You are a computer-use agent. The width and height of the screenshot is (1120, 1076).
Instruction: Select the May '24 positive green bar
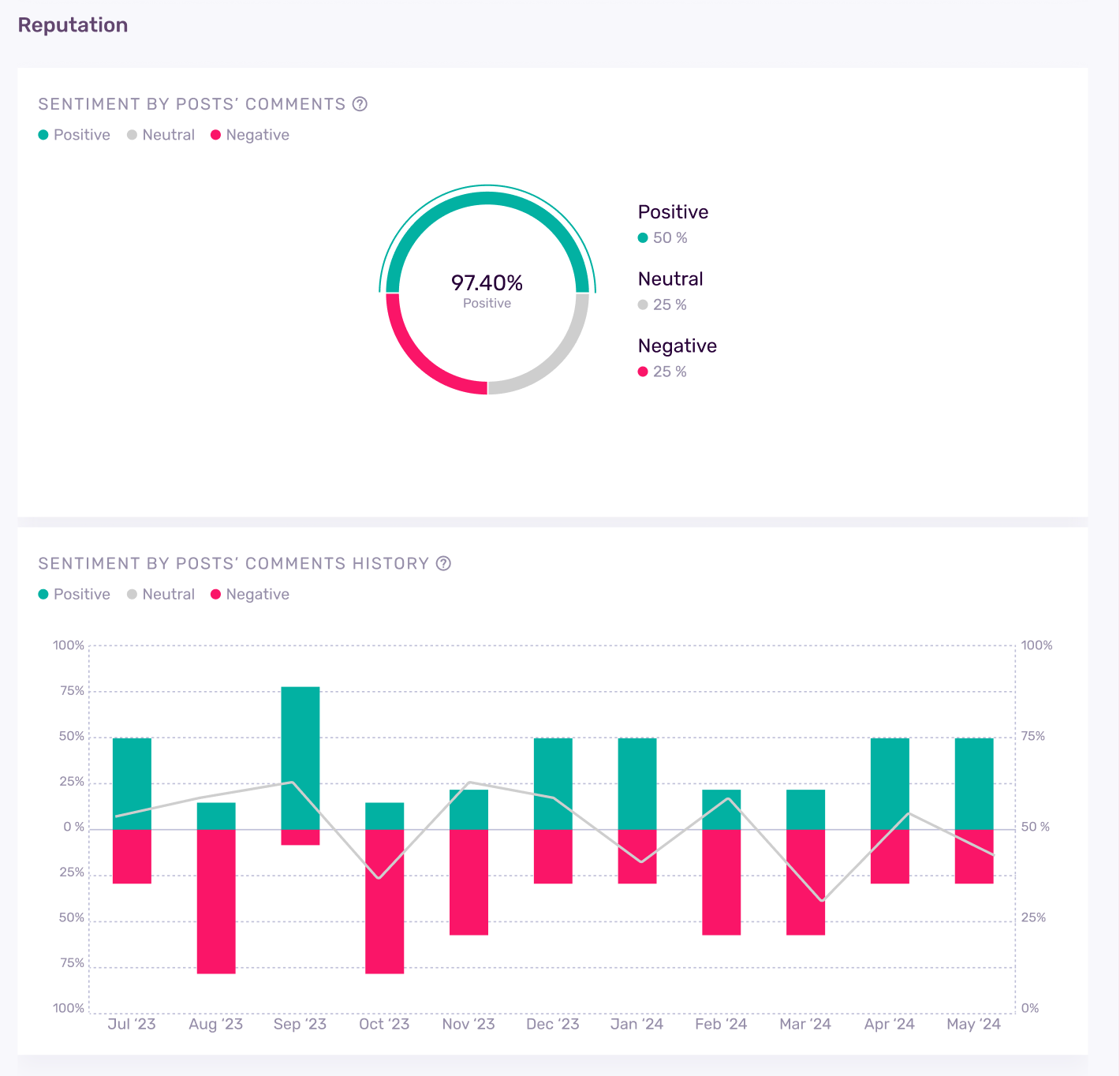pyautogui.click(x=974, y=783)
